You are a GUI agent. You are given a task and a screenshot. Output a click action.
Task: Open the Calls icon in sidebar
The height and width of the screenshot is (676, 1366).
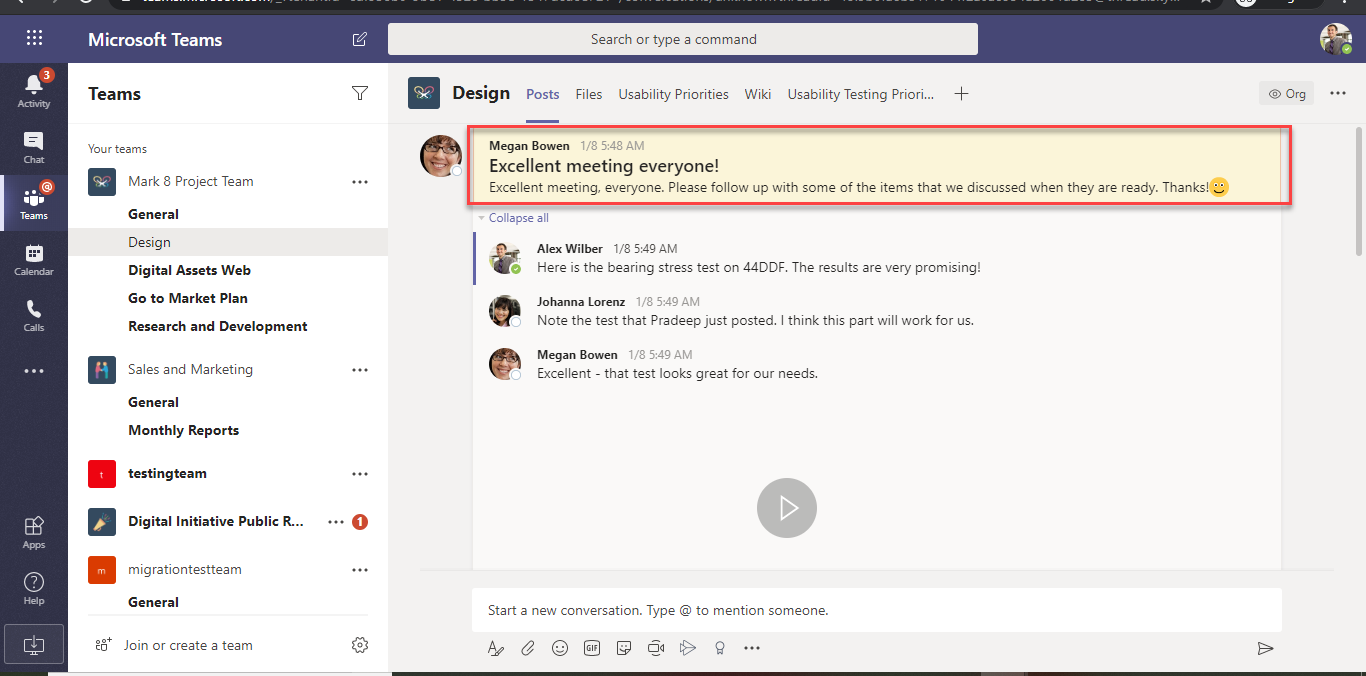34,315
